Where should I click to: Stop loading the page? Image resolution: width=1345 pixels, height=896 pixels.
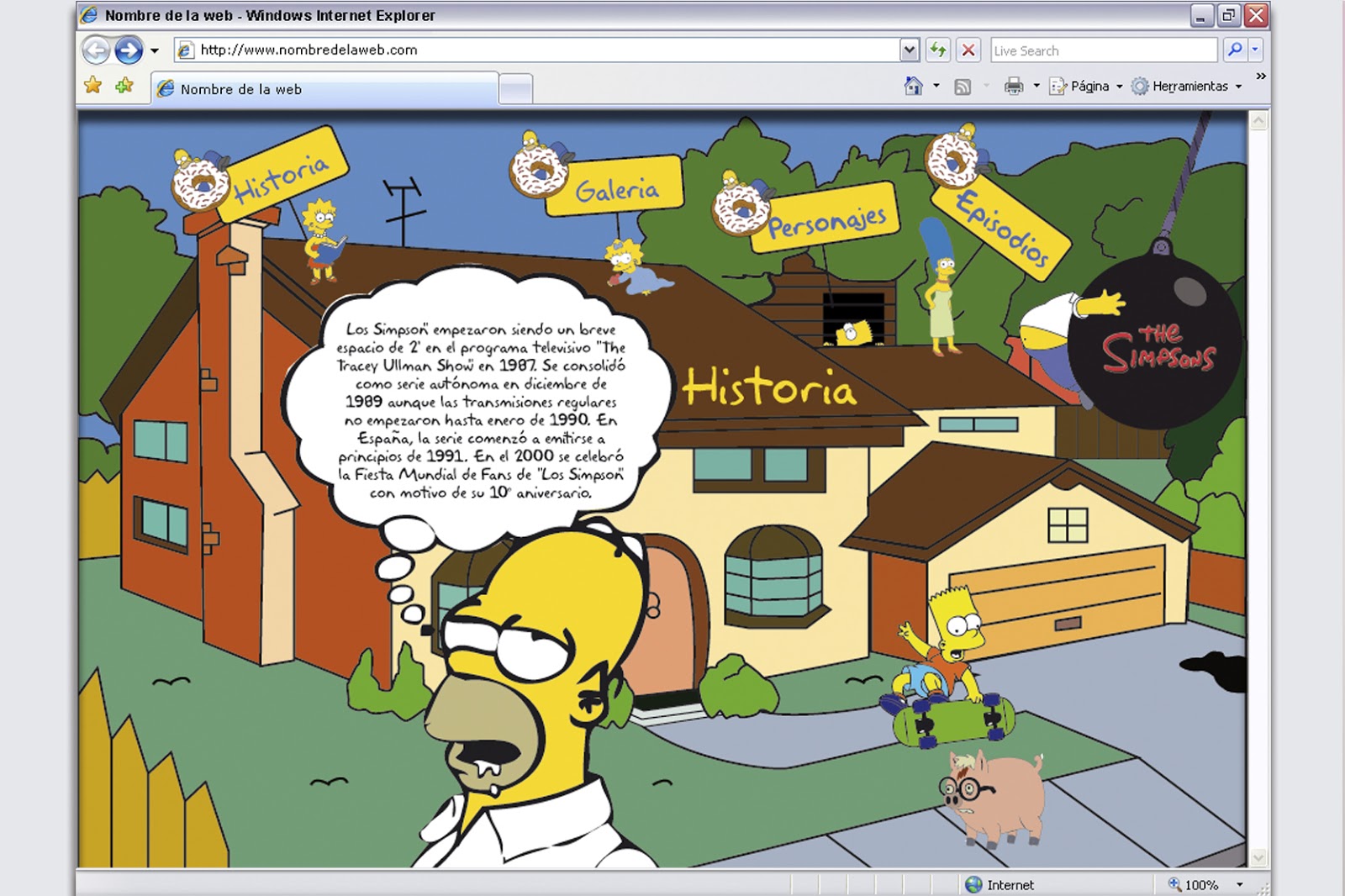968,50
